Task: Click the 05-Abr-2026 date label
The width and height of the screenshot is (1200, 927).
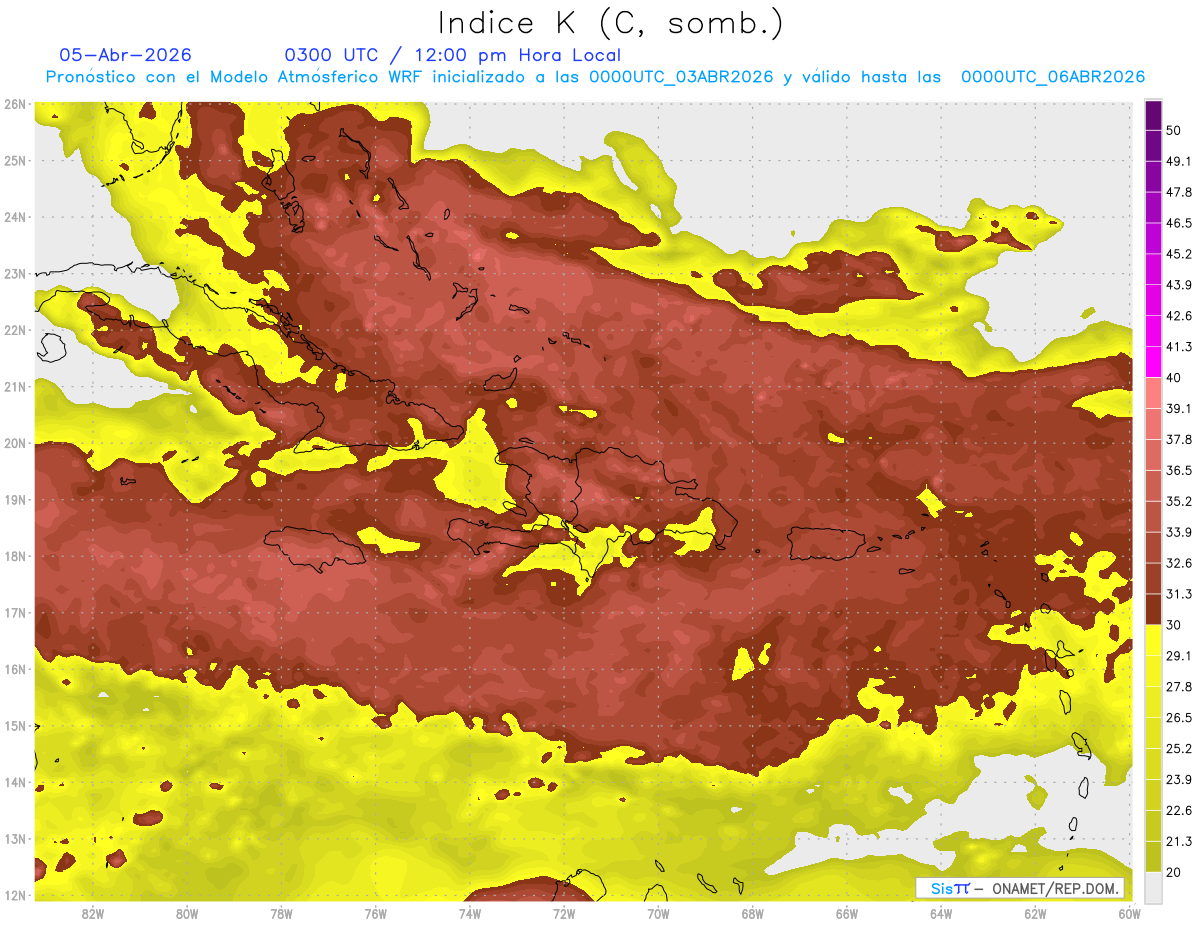Action: [125, 55]
